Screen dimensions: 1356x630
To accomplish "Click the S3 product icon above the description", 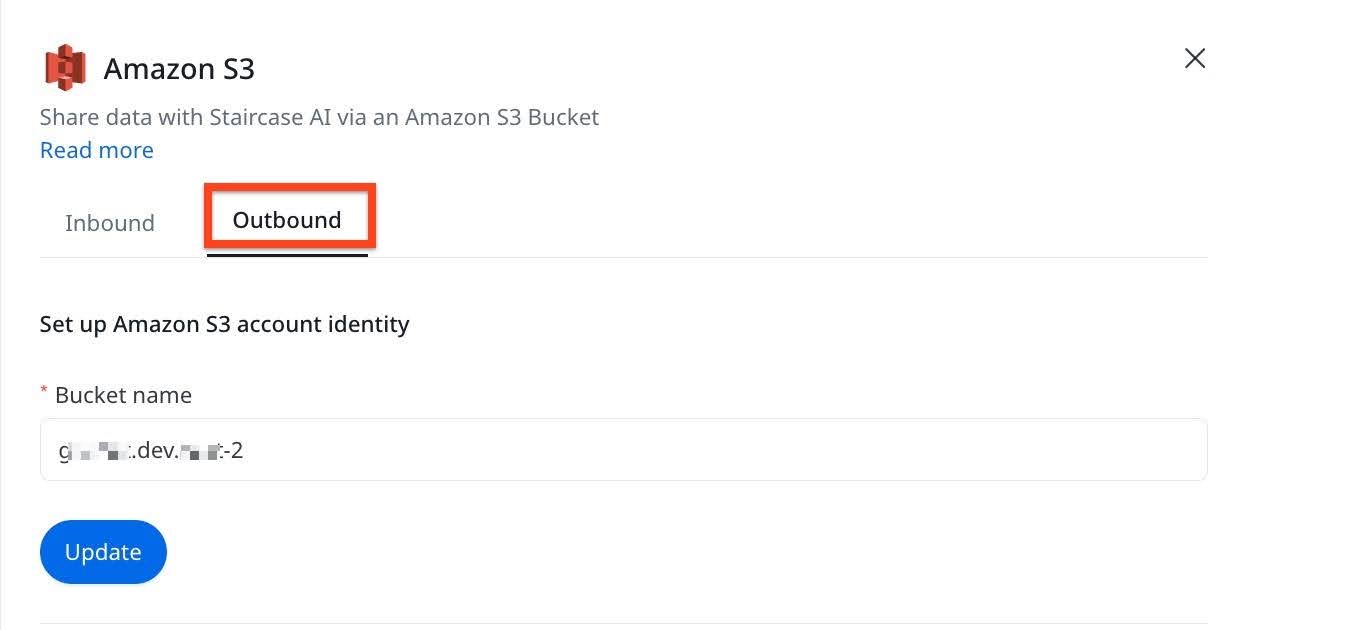I will pos(66,66).
